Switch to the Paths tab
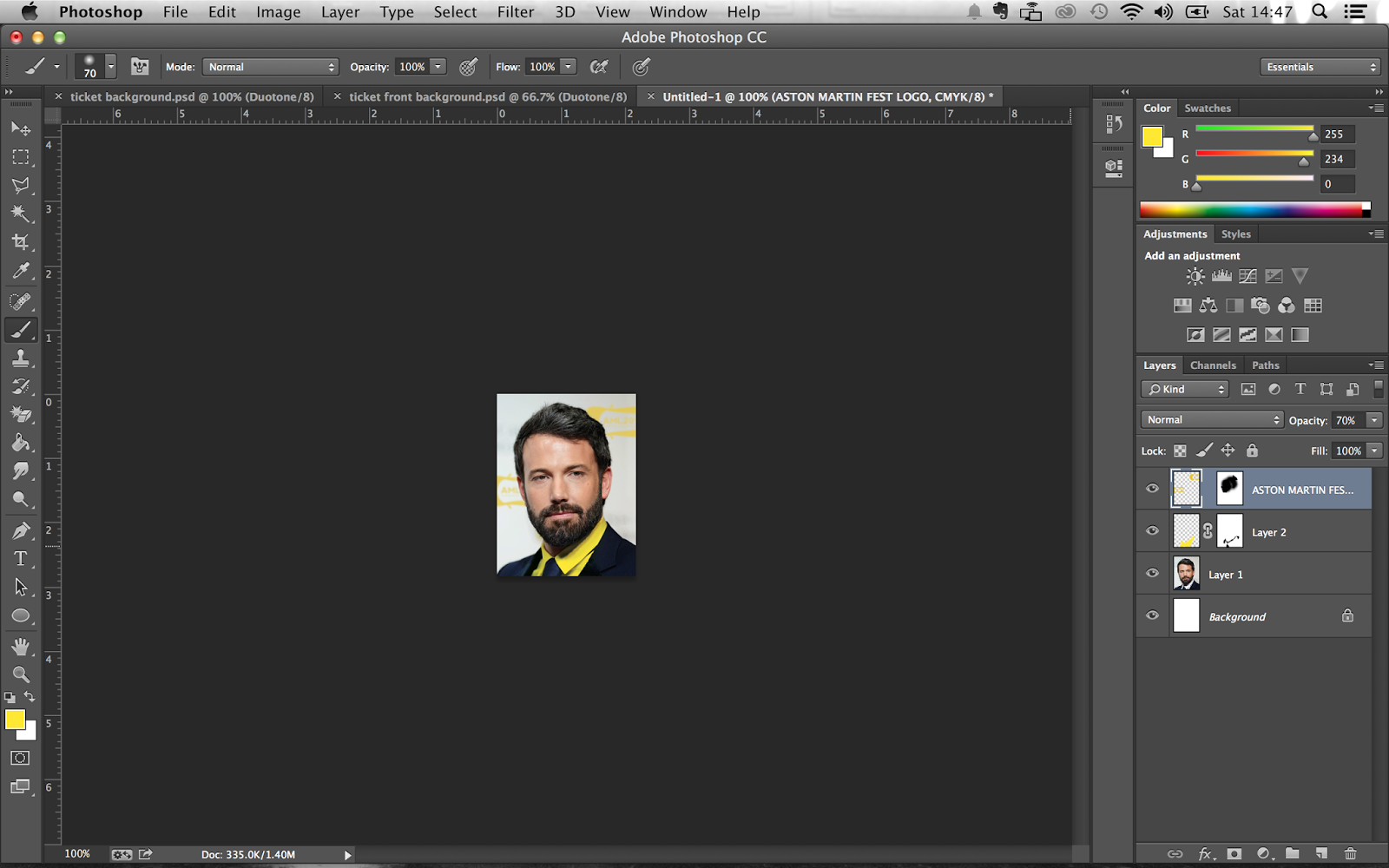Image resolution: width=1389 pixels, height=868 pixels. pos(1266,365)
